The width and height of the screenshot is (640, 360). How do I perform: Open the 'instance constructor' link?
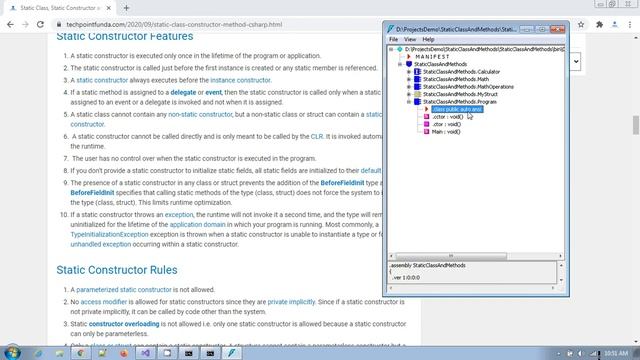coord(240,80)
